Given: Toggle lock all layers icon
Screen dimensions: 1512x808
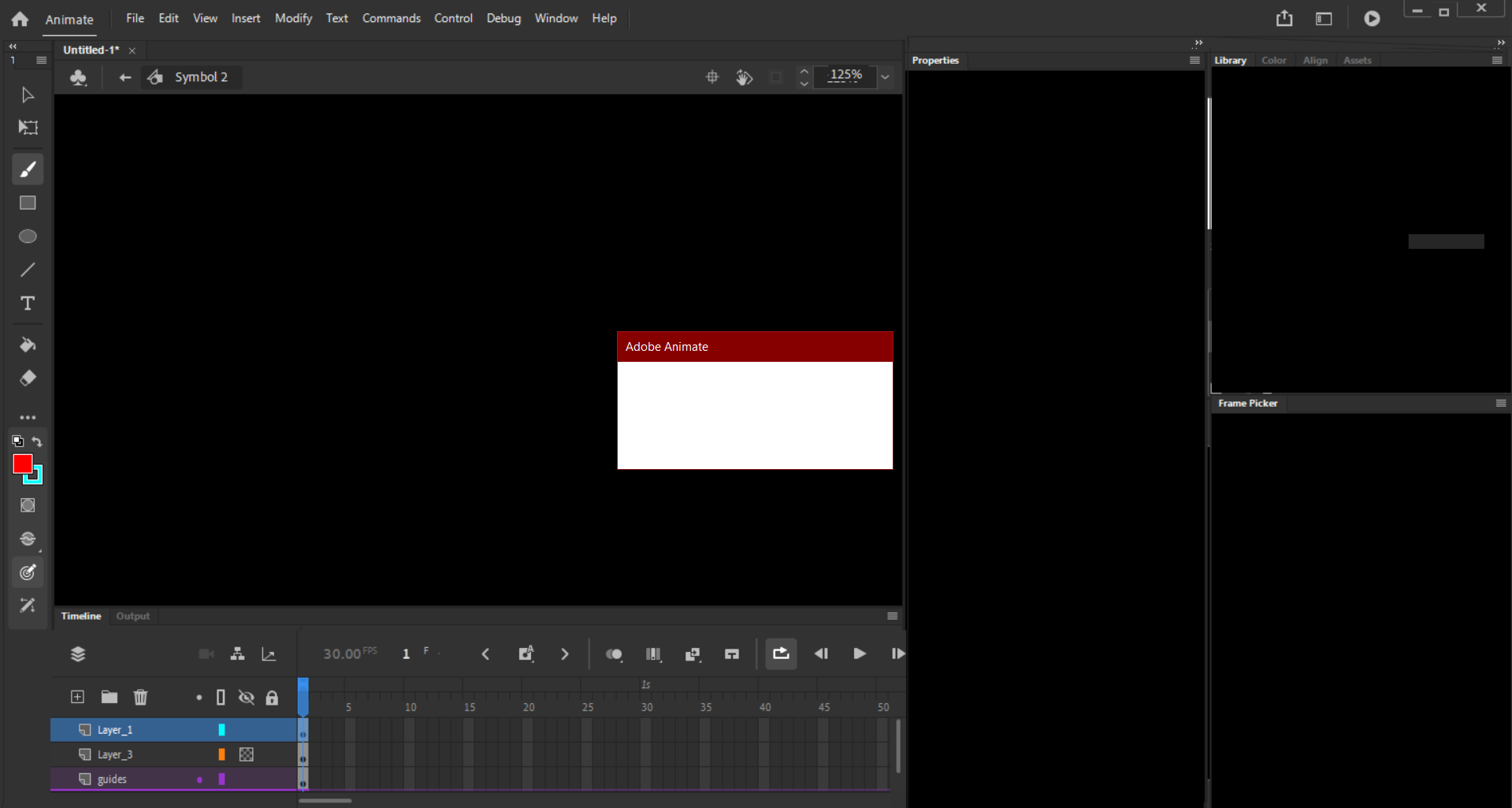Looking at the screenshot, I should 272,697.
